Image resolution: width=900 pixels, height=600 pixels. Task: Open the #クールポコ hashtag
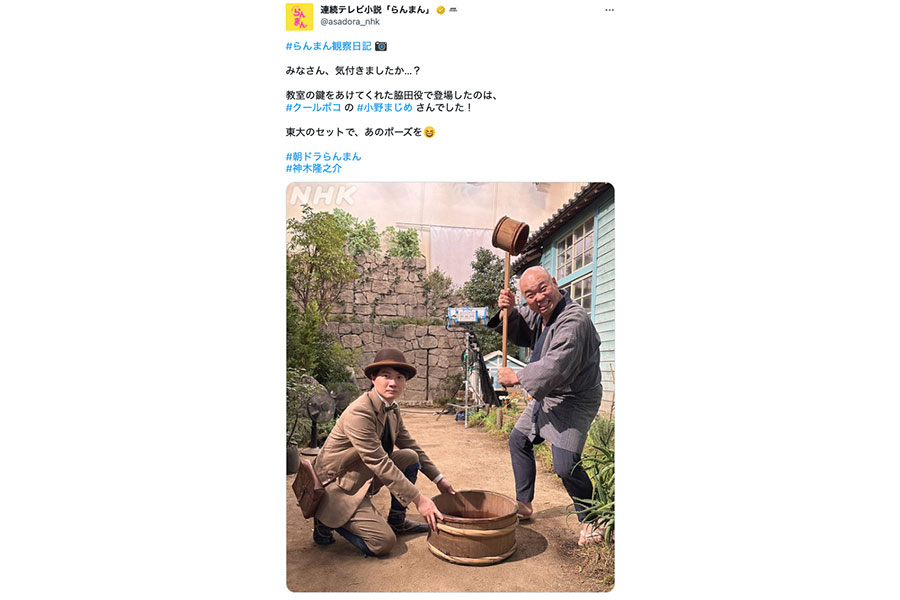[313, 107]
